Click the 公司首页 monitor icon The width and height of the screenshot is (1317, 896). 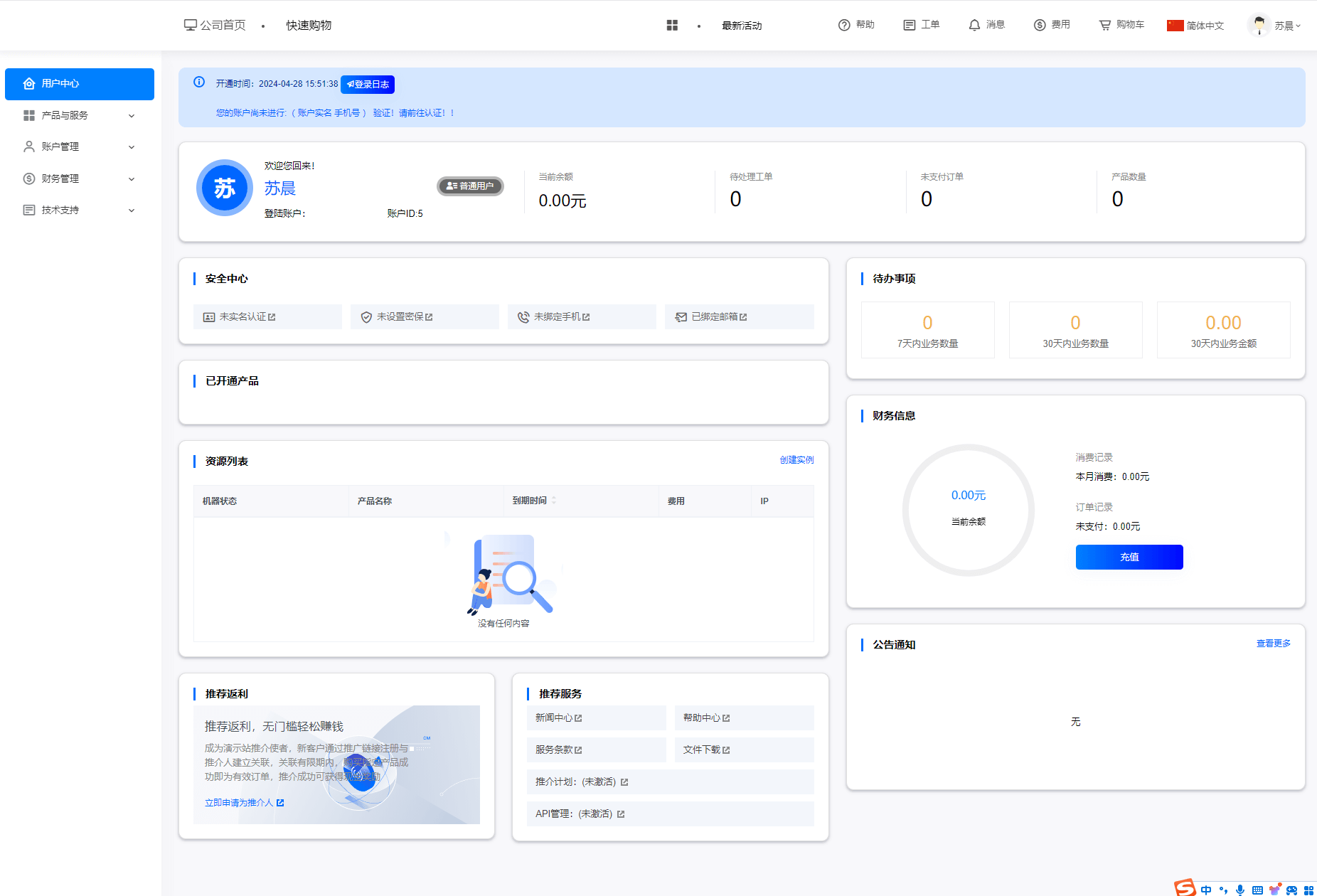pos(190,25)
